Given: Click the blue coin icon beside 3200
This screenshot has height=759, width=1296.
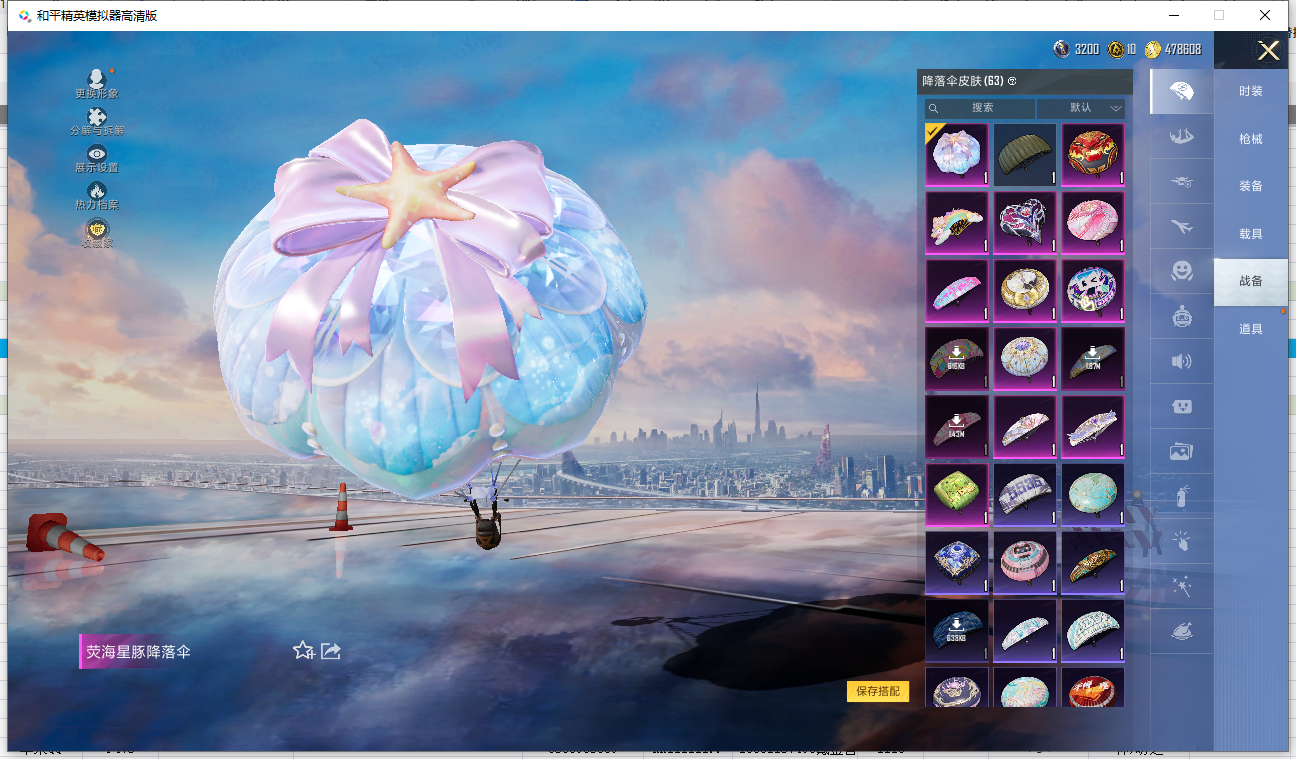Looking at the screenshot, I should coord(1062,49).
